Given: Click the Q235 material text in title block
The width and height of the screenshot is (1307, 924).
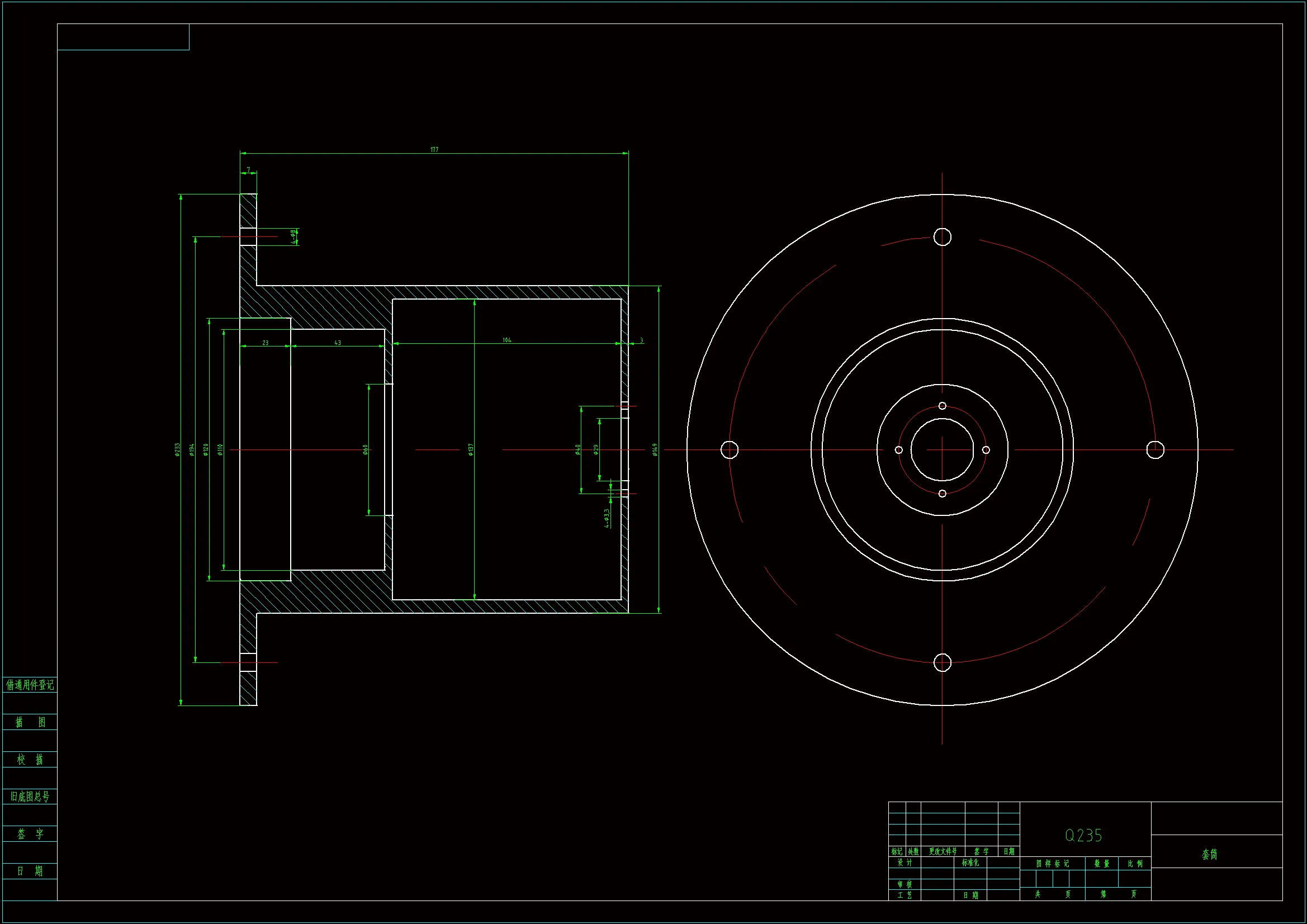Looking at the screenshot, I should tap(1083, 836).
